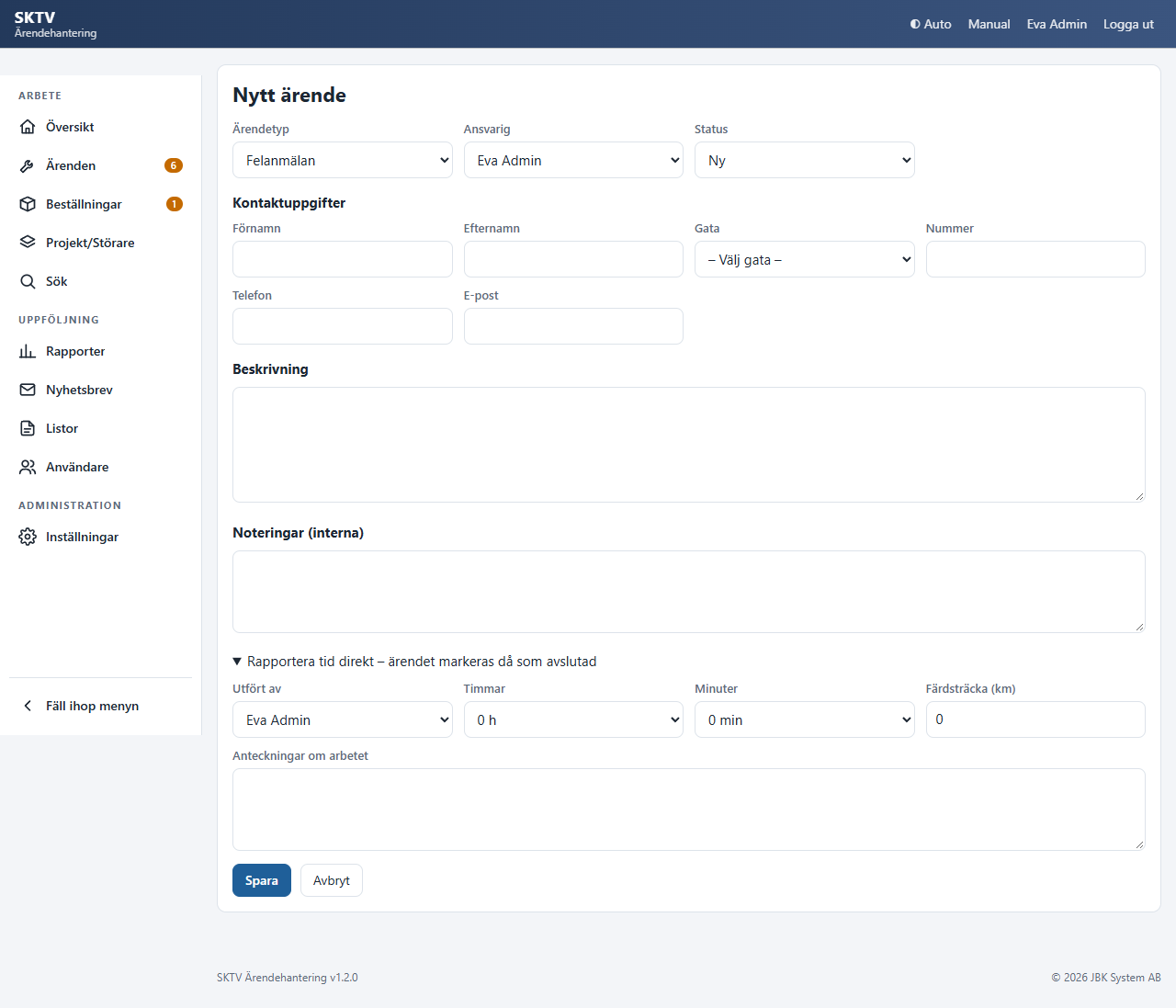Click into the Noteringar (interna) text area
Image resolution: width=1176 pixels, height=1008 pixels.
689,592
